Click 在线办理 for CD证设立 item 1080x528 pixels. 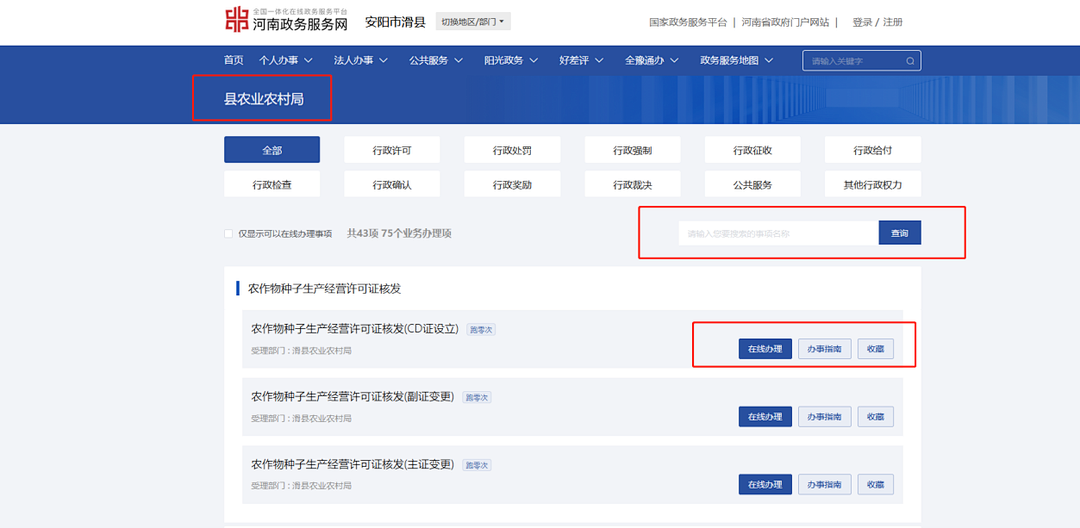coord(765,349)
